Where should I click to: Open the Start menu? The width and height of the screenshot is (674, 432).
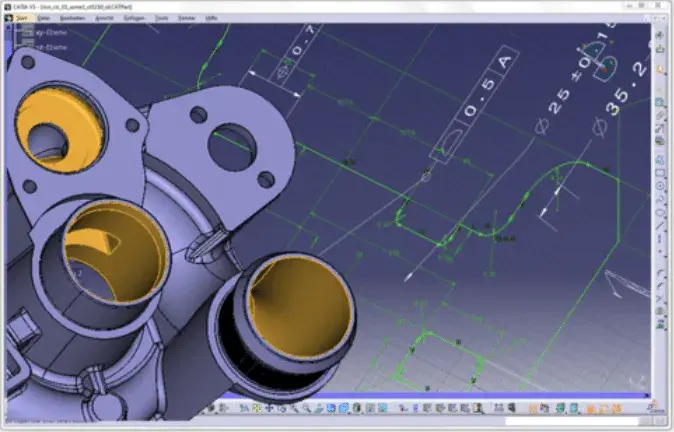(x=21, y=18)
